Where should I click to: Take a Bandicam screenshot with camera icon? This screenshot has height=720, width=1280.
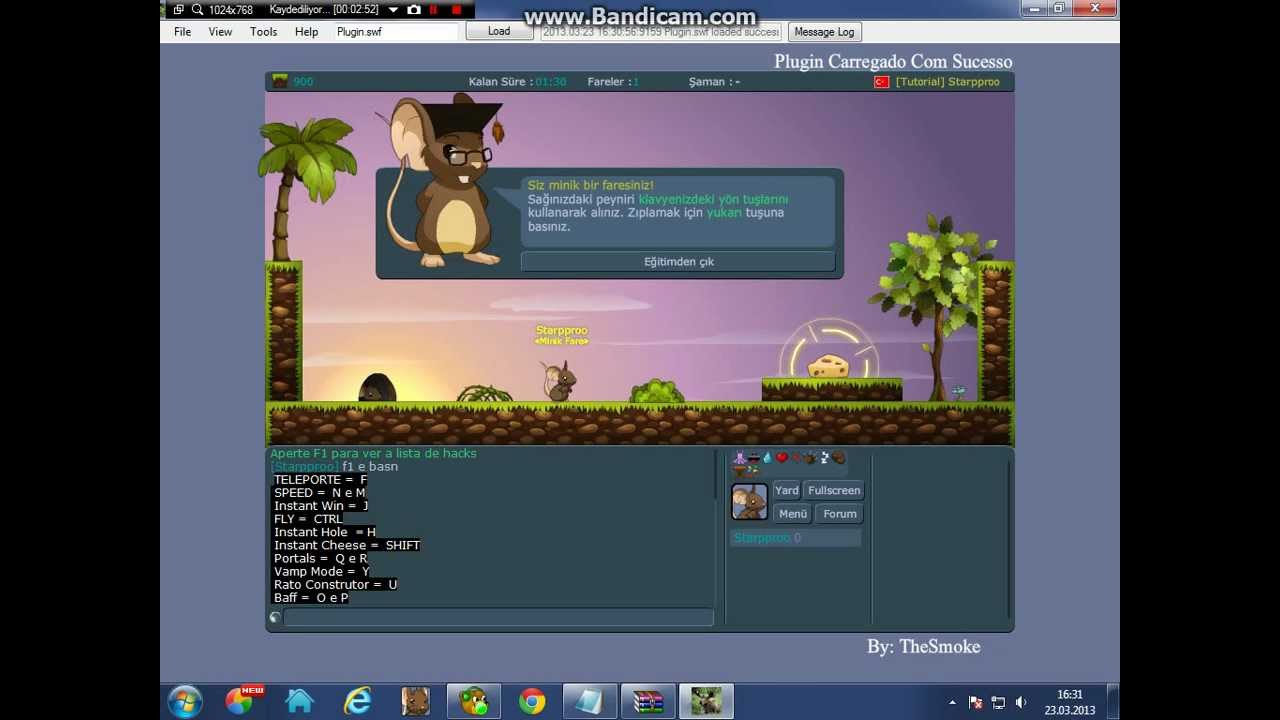pyautogui.click(x=414, y=10)
